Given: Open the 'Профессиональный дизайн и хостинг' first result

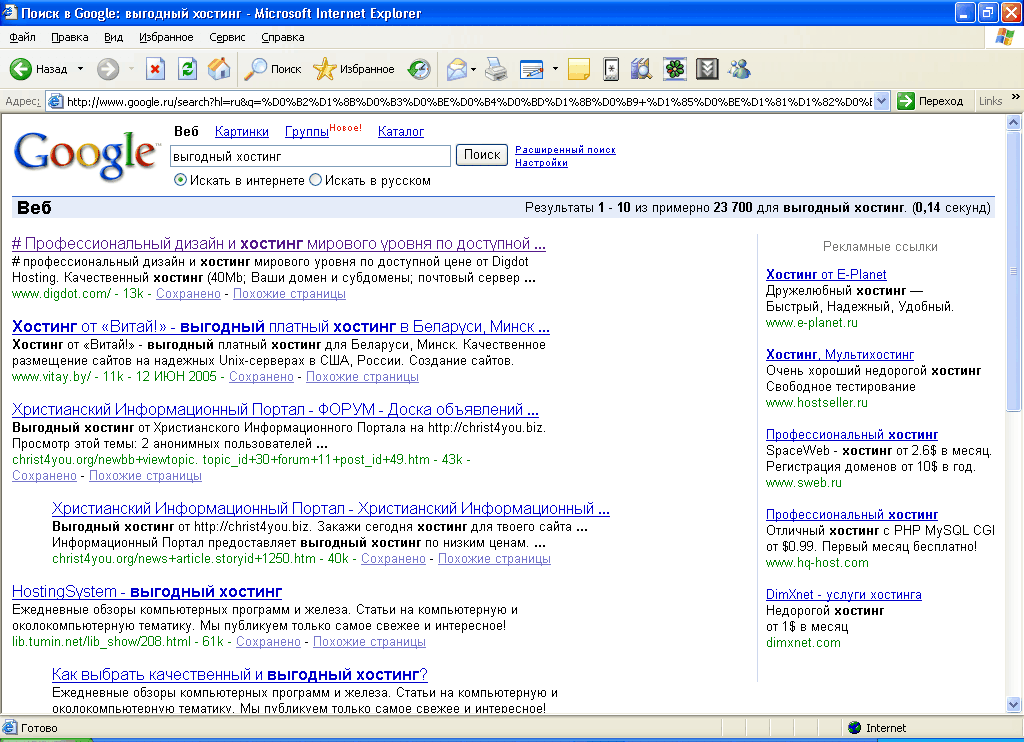Looking at the screenshot, I should point(279,244).
